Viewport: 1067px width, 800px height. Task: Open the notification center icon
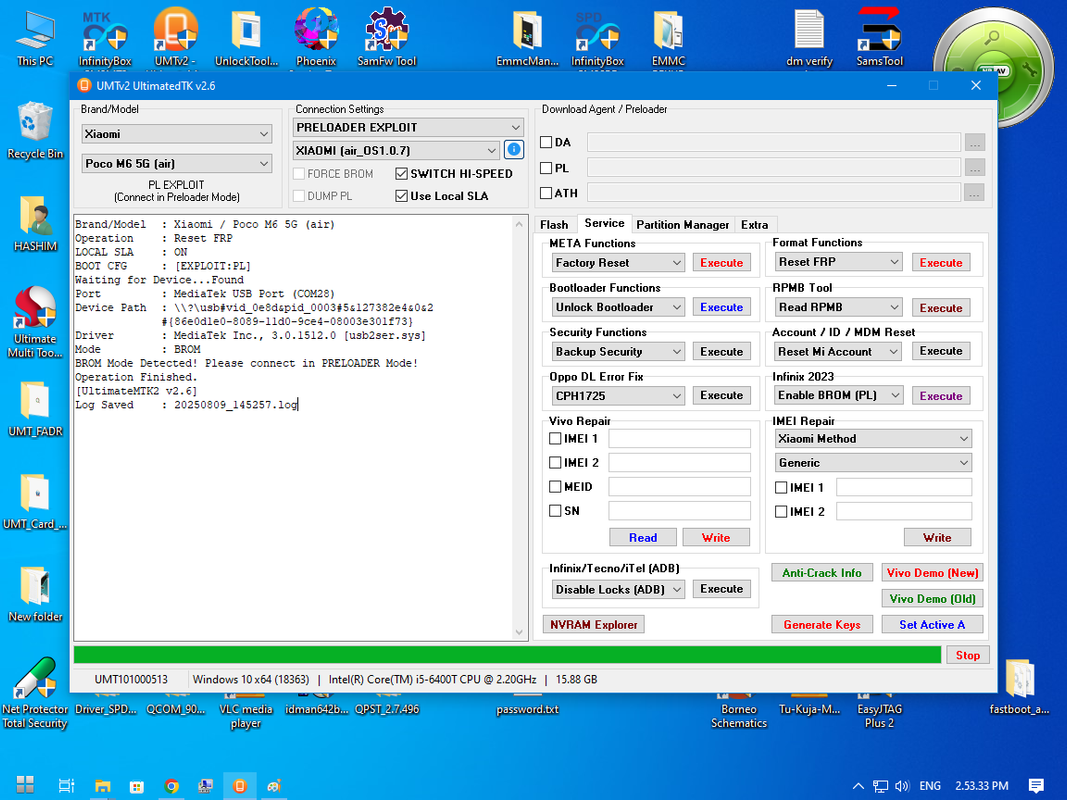[1036, 786]
